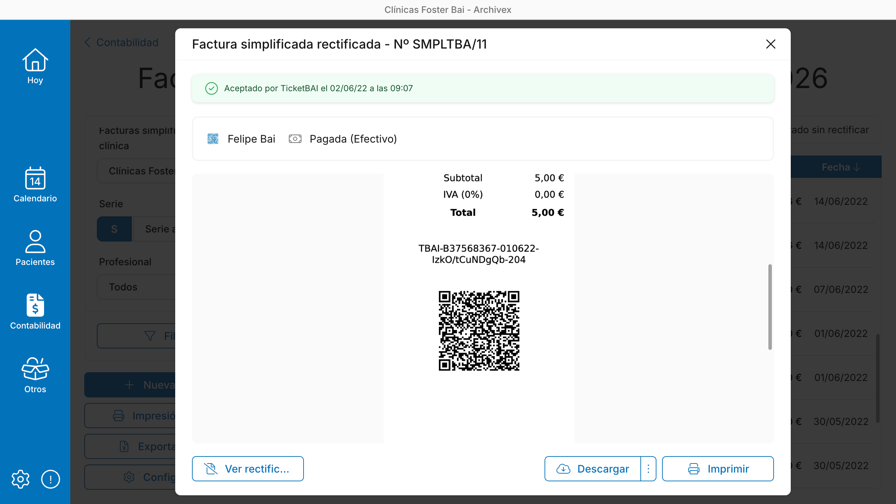The image size is (896, 504).
Task: Click the Aceptado por TicketBAI banner text
Action: (x=318, y=88)
